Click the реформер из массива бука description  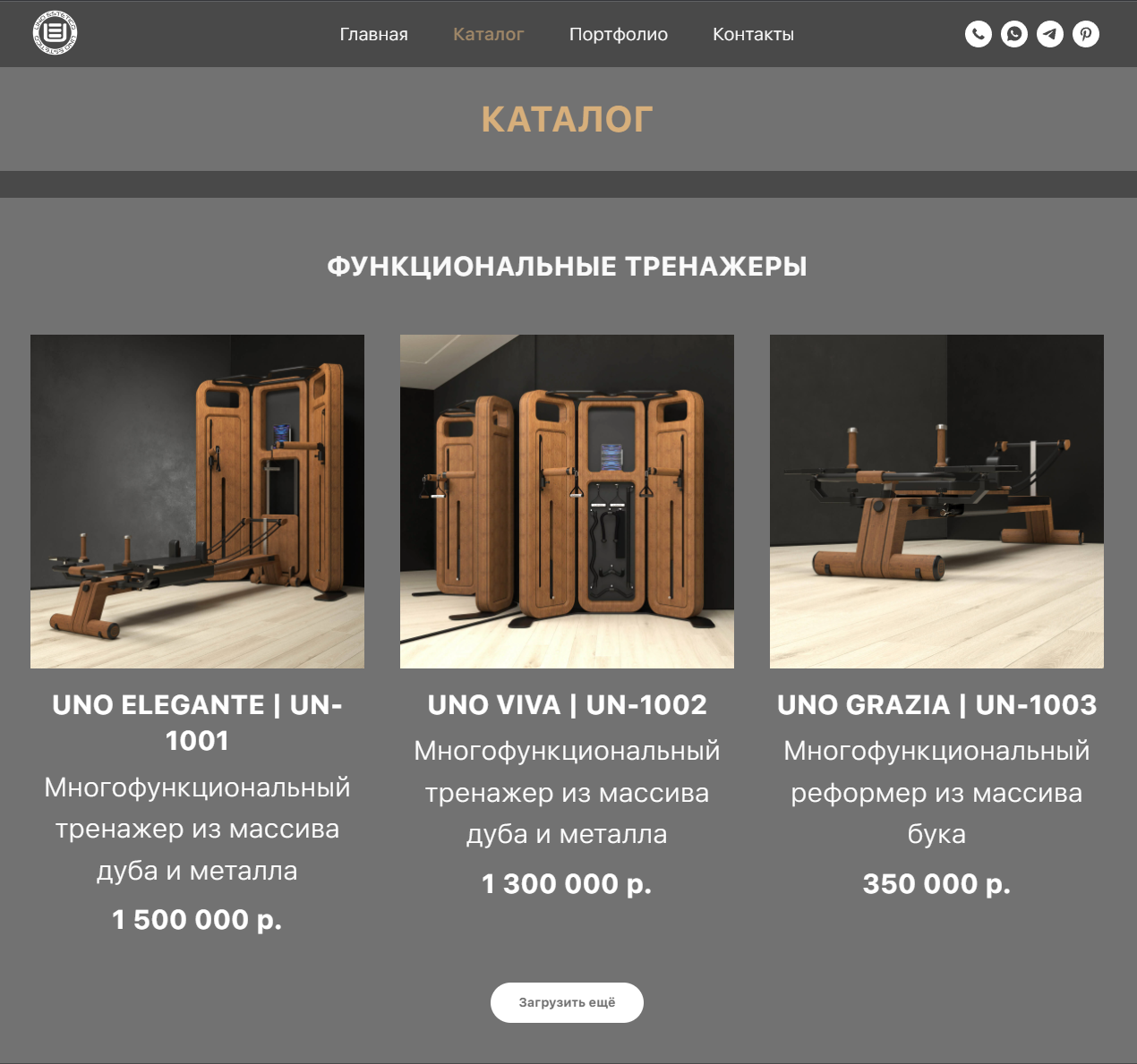(x=936, y=813)
